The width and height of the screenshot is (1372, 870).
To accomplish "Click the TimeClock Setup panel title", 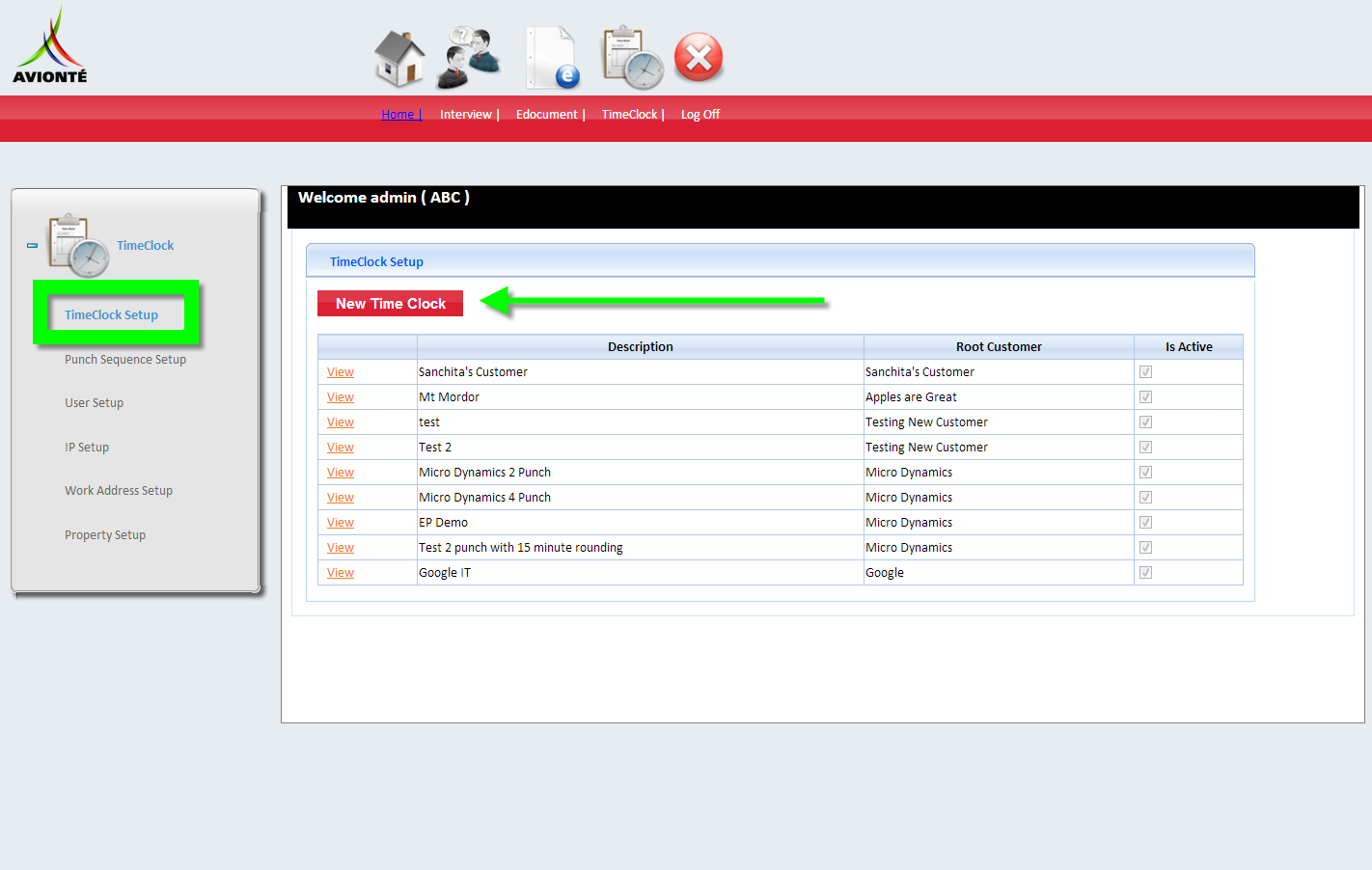I will [x=376, y=262].
